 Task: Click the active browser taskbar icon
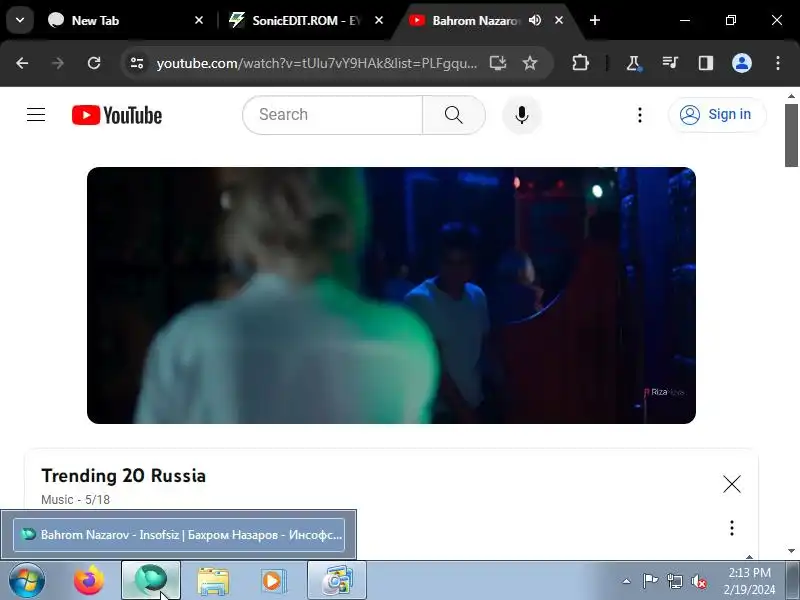click(151, 581)
